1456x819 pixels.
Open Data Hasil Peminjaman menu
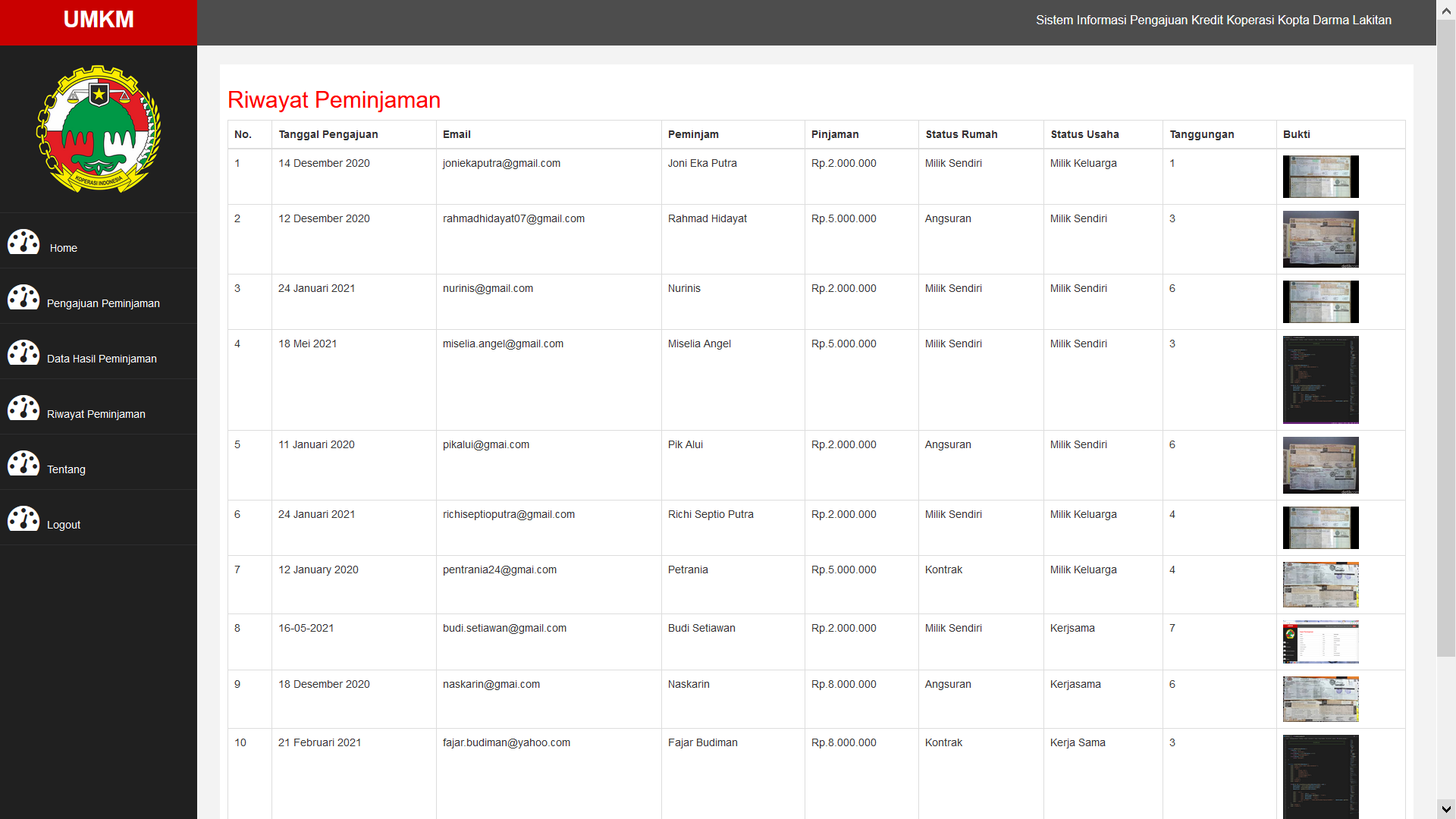click(x=102, y=359)
